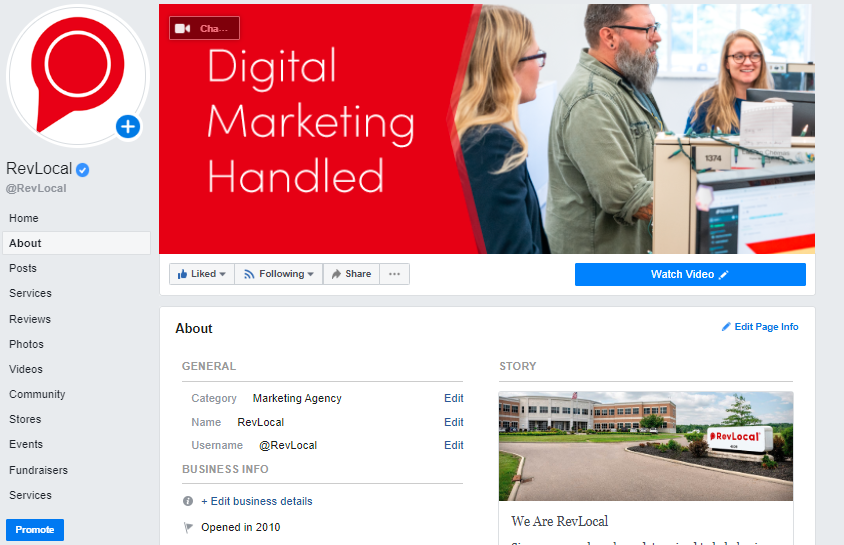The image size is (844, 545).
Task: Open Photos in the sidebar
Action: (26, 344)
